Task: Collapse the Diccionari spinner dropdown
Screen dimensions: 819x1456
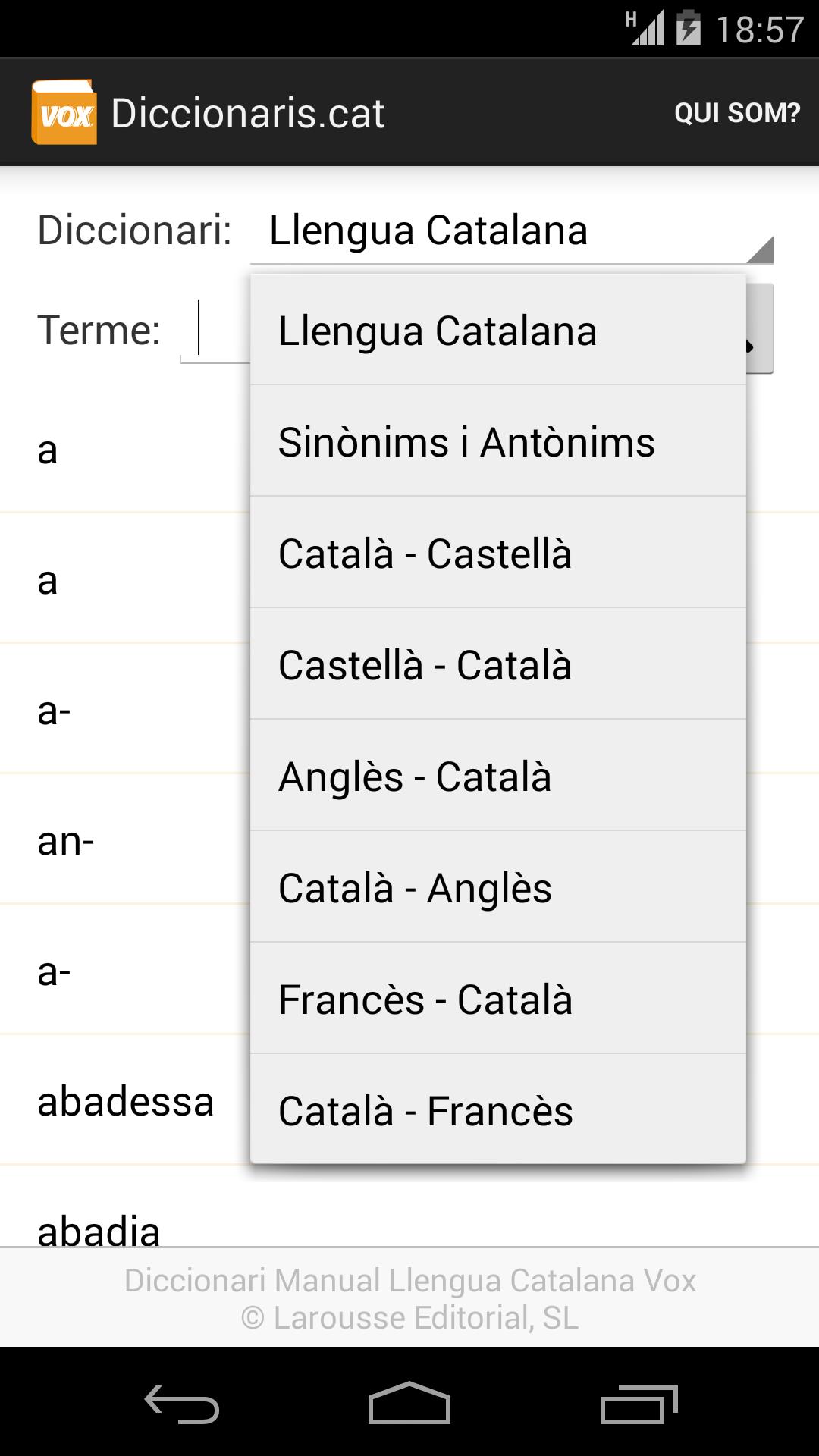Action: (511, 231)
